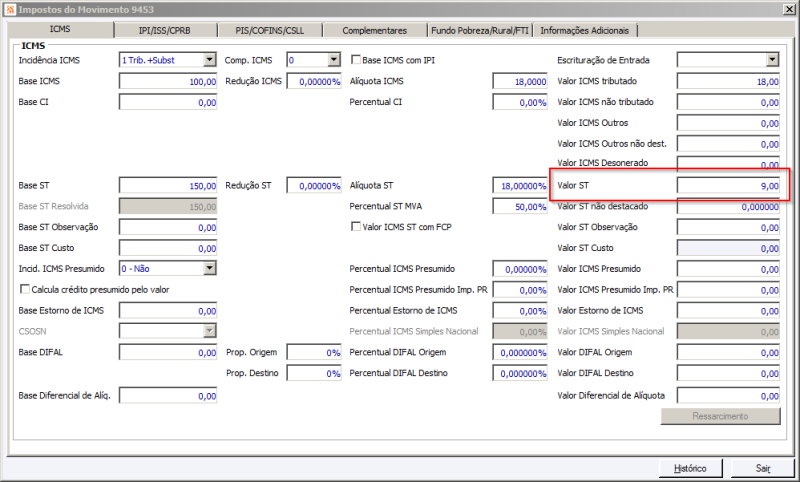Screen dimensions: 800x482
Task: Edit the Alíquota ICMS field
Action: pos(520,81)
